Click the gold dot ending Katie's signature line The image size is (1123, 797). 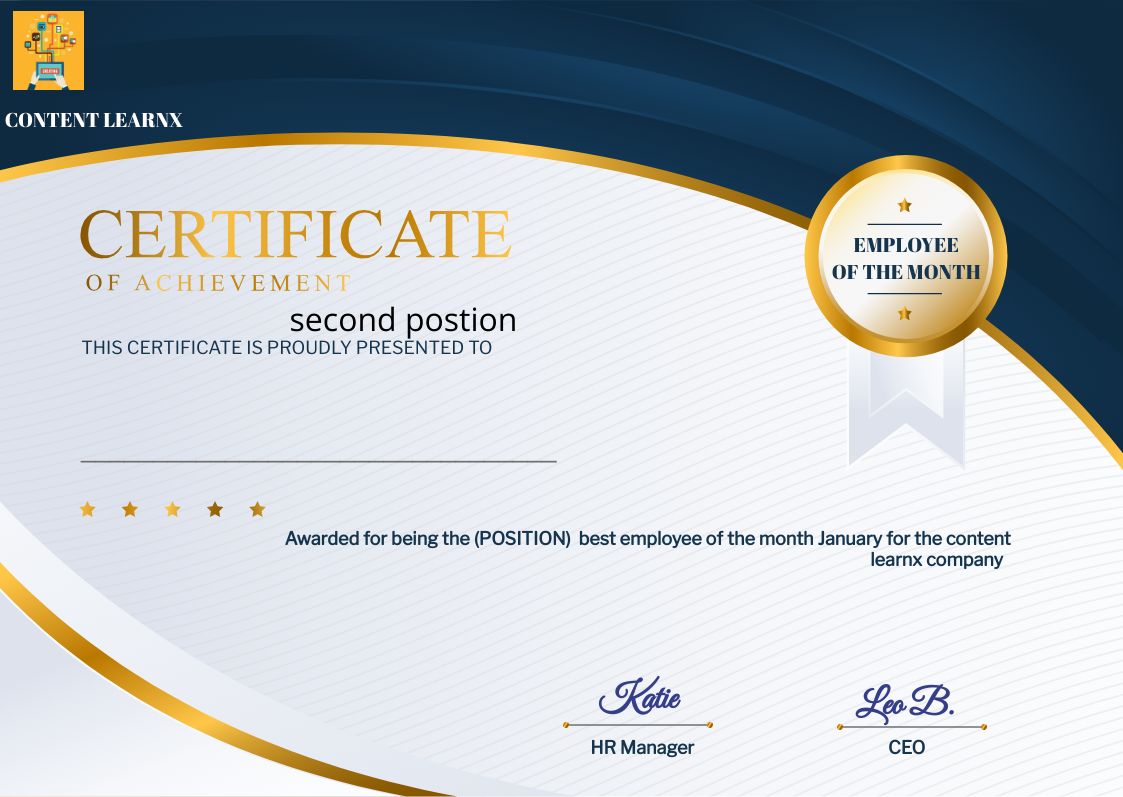[x=711, y=723]
